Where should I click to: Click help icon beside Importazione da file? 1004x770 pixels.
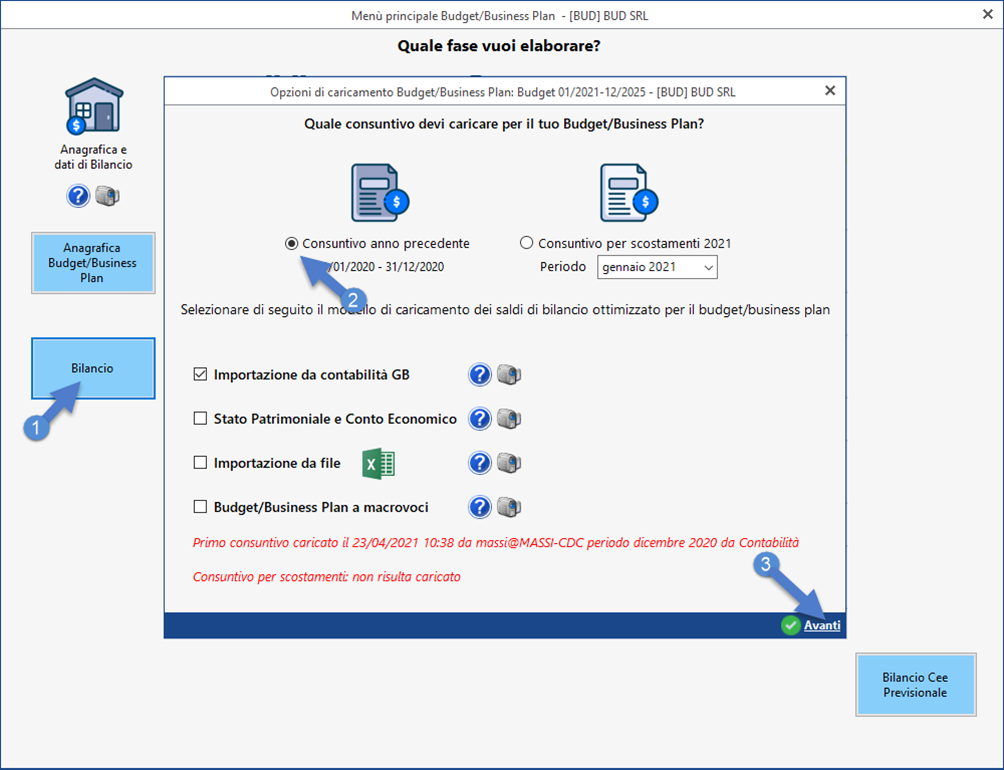[480, 463]
